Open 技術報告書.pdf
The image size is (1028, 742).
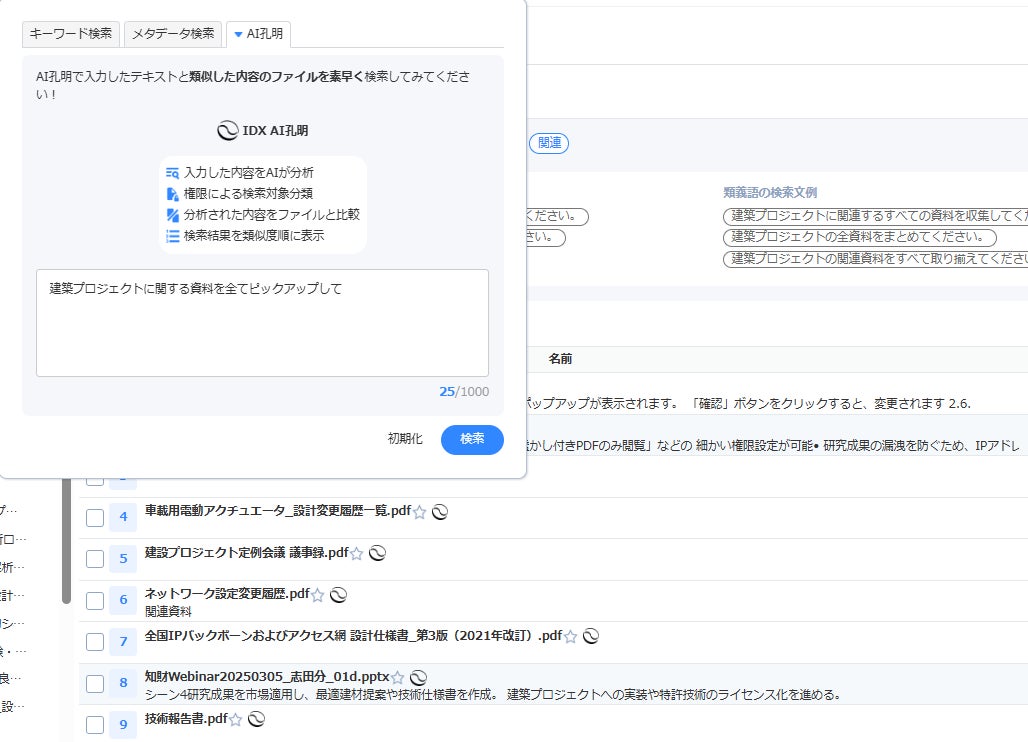(186, 718)
